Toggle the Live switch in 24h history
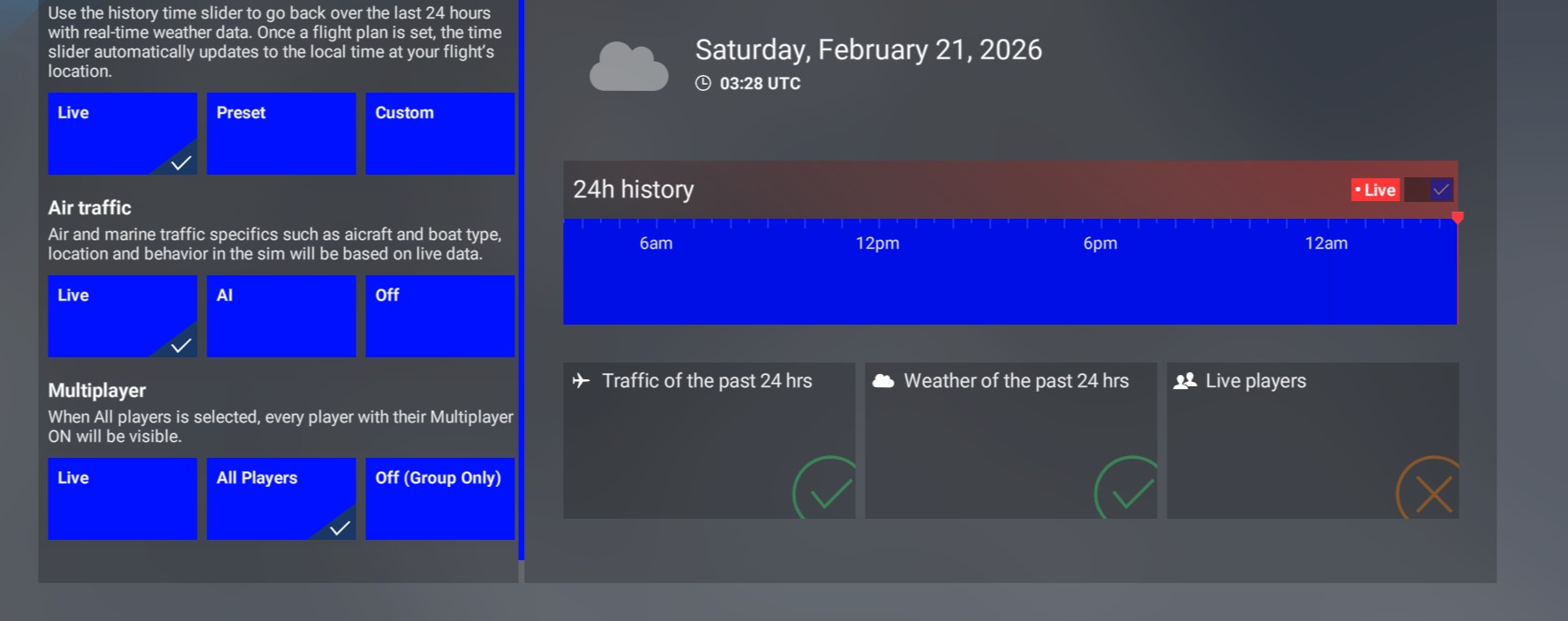The image size is (1568, 621). (1429, 190)
